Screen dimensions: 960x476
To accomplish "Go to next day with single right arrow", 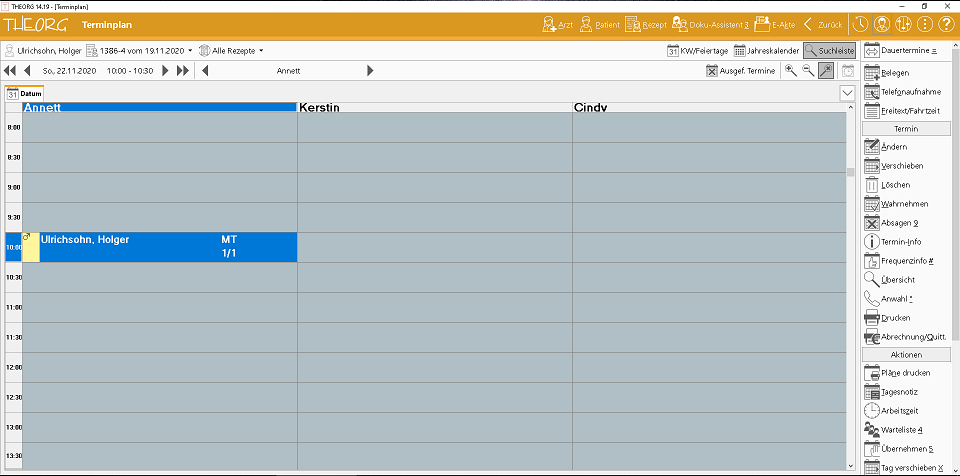I will pos(165,70).
